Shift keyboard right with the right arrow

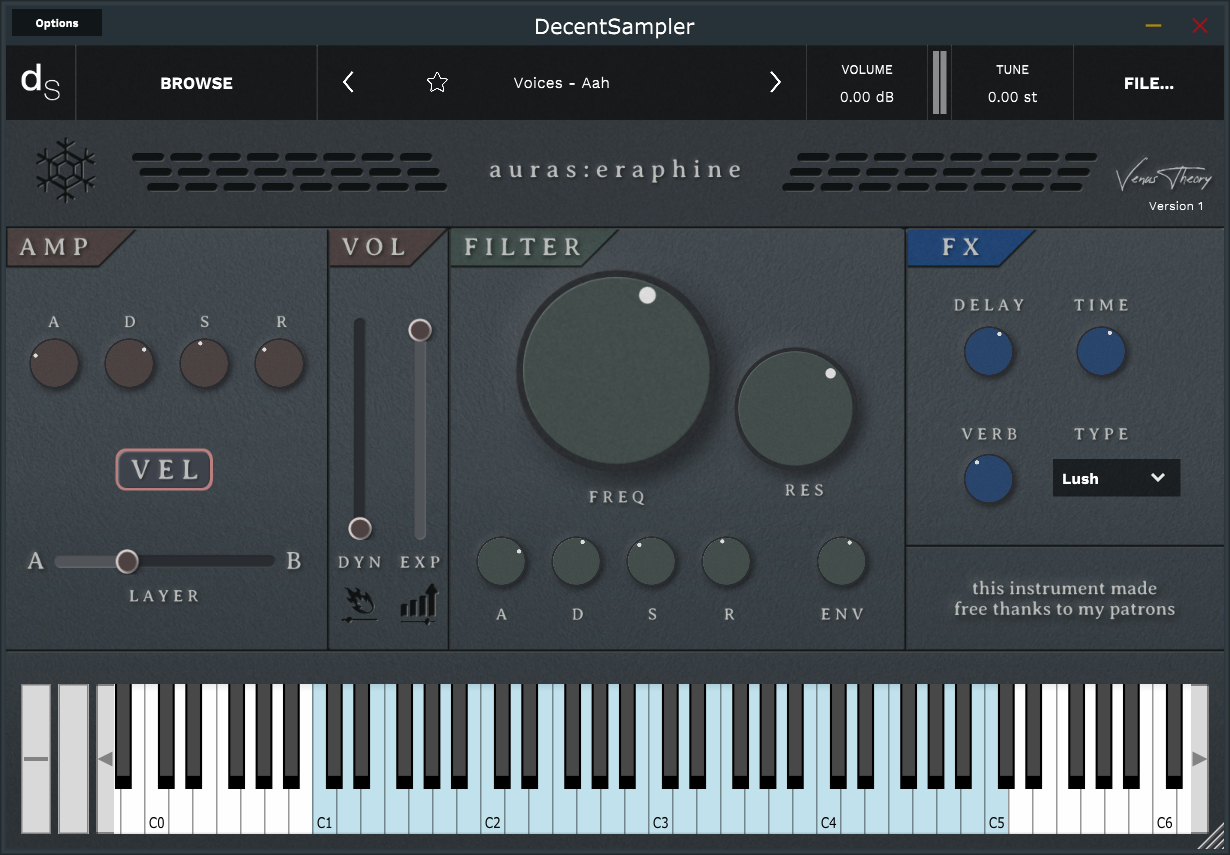pos(1199,759)
